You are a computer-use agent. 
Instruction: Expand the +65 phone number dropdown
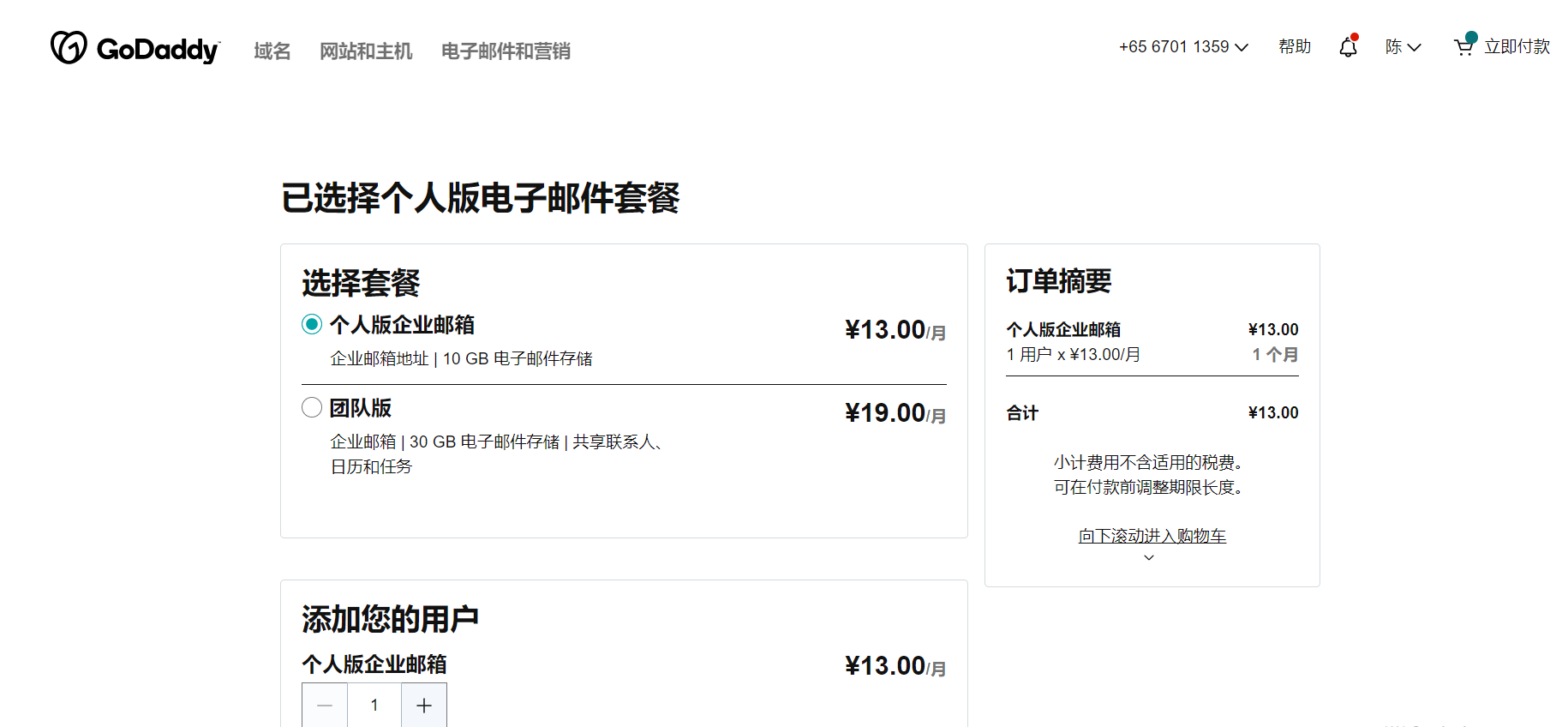pyautogui.click(x=1183, y=47)
